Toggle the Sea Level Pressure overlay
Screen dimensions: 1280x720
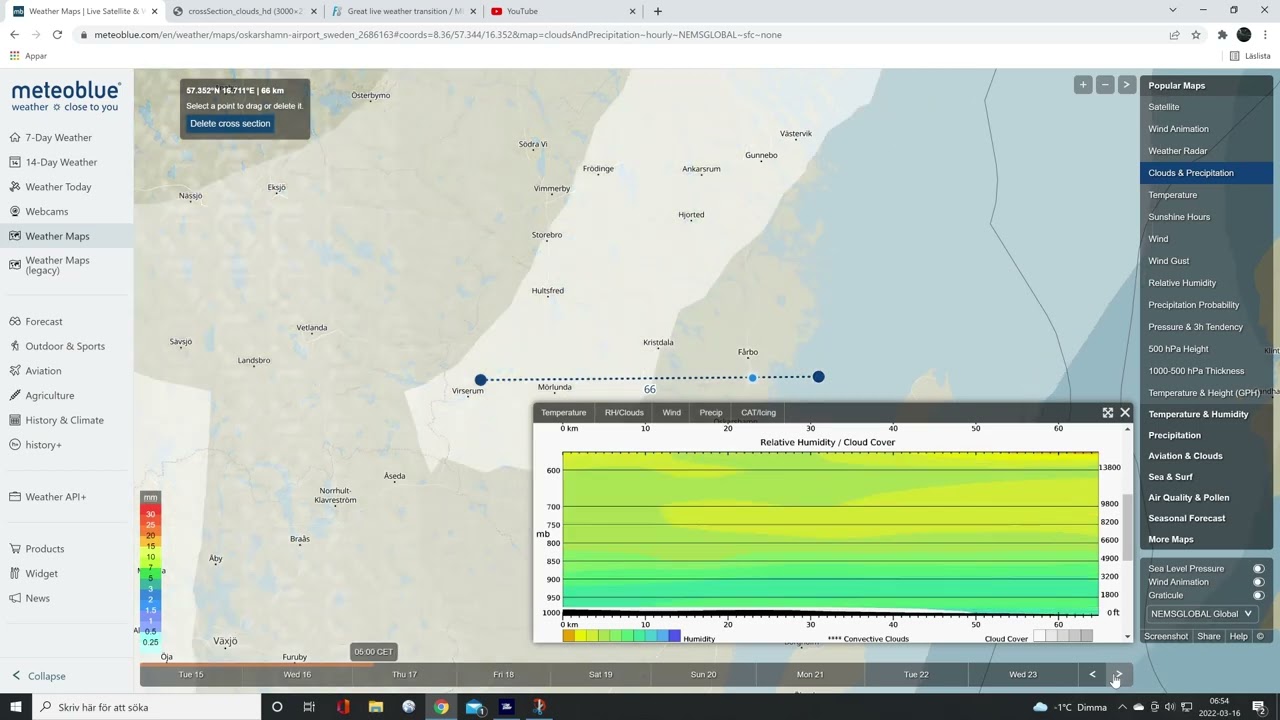pyautogui.click(x=1259, y=569)
